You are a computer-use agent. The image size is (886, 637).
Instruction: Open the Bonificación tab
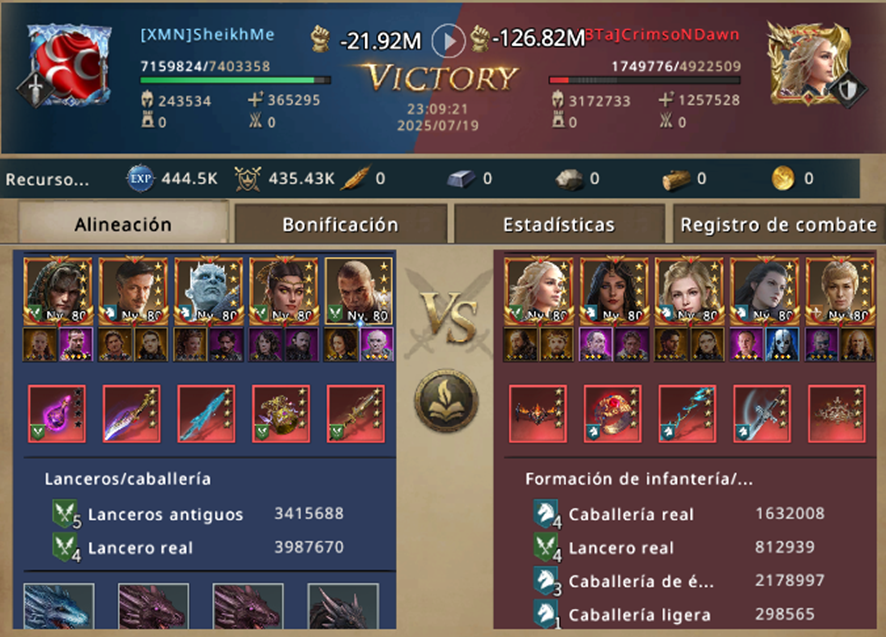340,224
